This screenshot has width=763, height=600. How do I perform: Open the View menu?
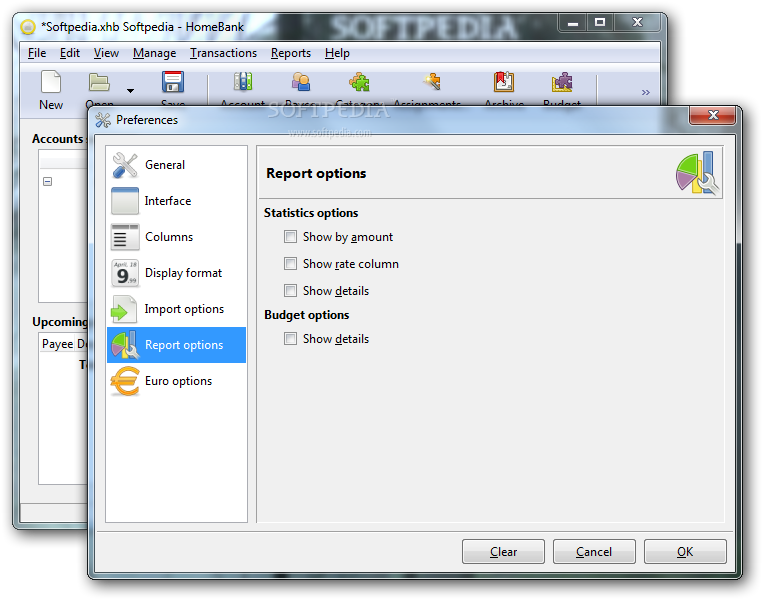tap(106, 53)
